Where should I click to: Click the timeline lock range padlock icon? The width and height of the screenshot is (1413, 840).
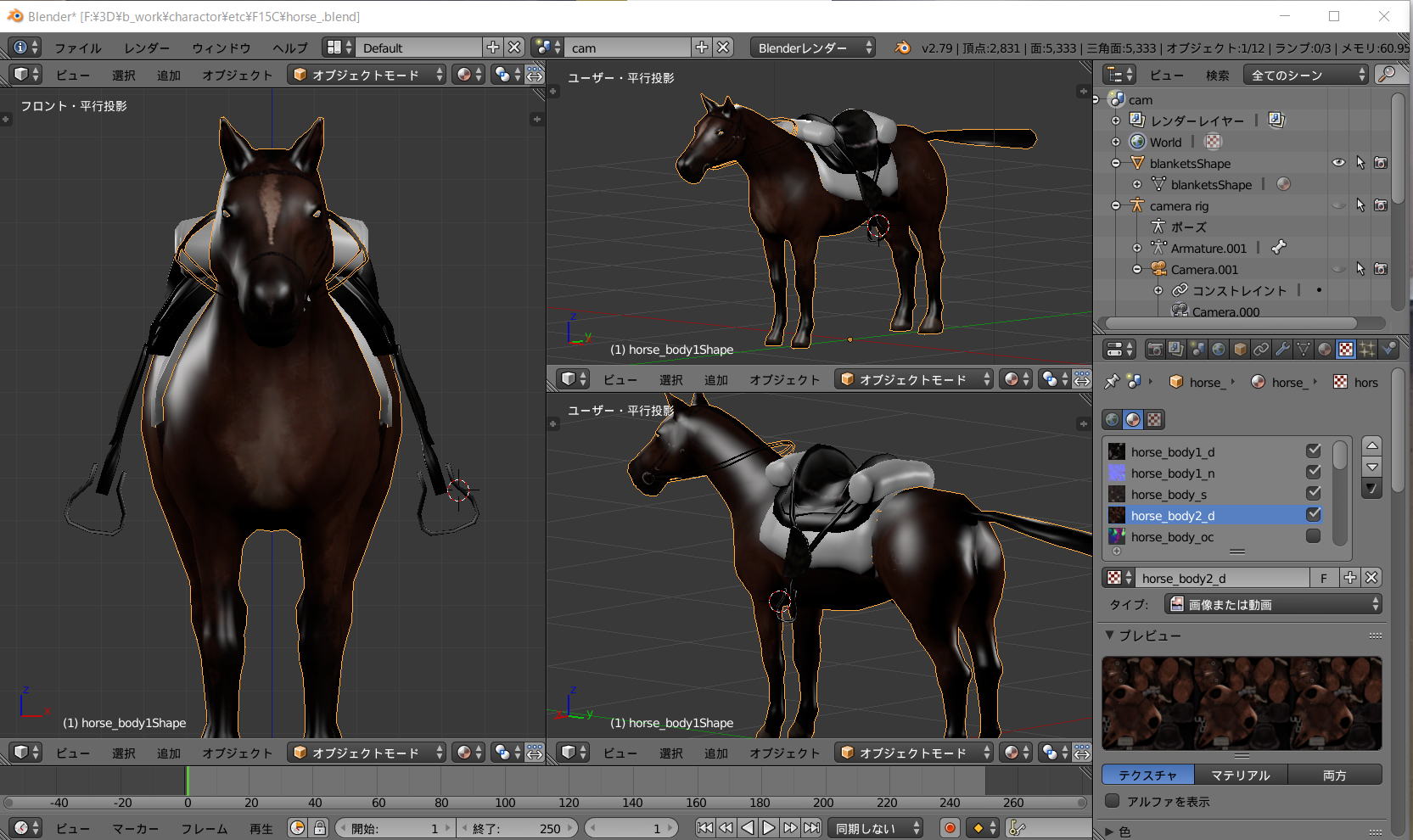tap(320, 828)
